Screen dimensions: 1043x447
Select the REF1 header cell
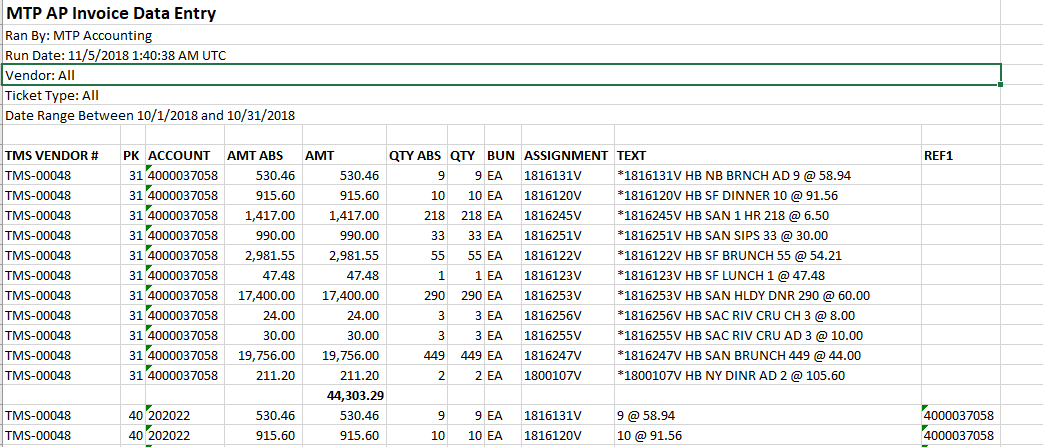click(x=940, y=155)
